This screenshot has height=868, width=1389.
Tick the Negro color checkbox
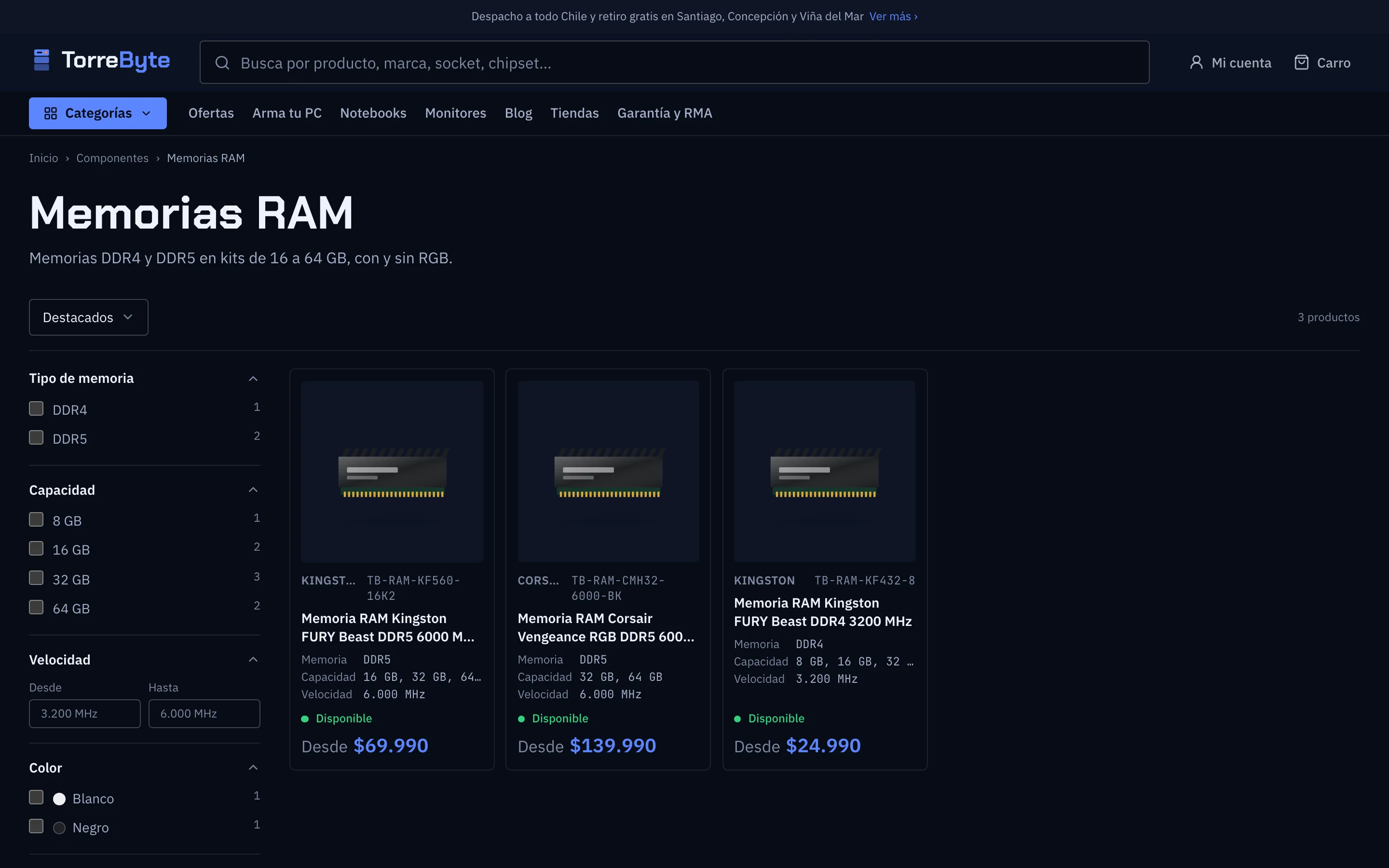click(36, 827)
